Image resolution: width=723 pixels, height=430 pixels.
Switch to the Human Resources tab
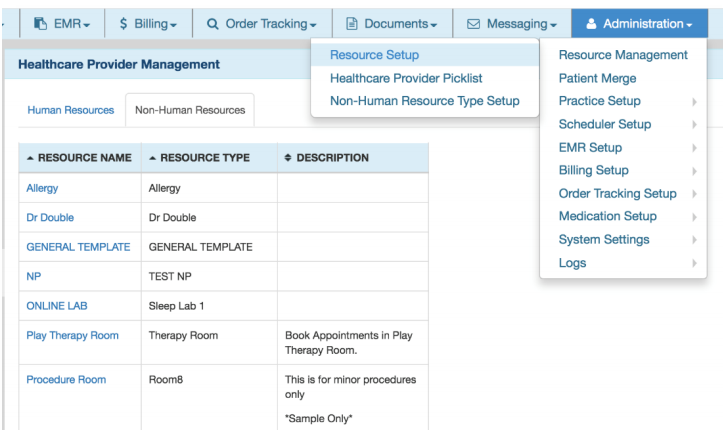(70, 110)
